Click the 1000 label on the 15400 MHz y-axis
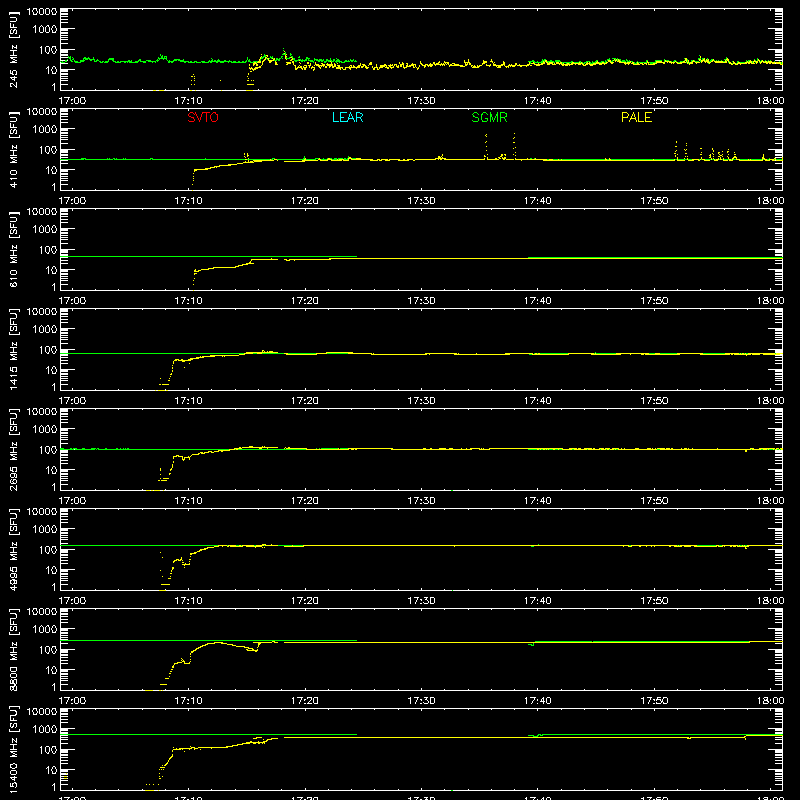The image size is (800, 800). point(45,730)
